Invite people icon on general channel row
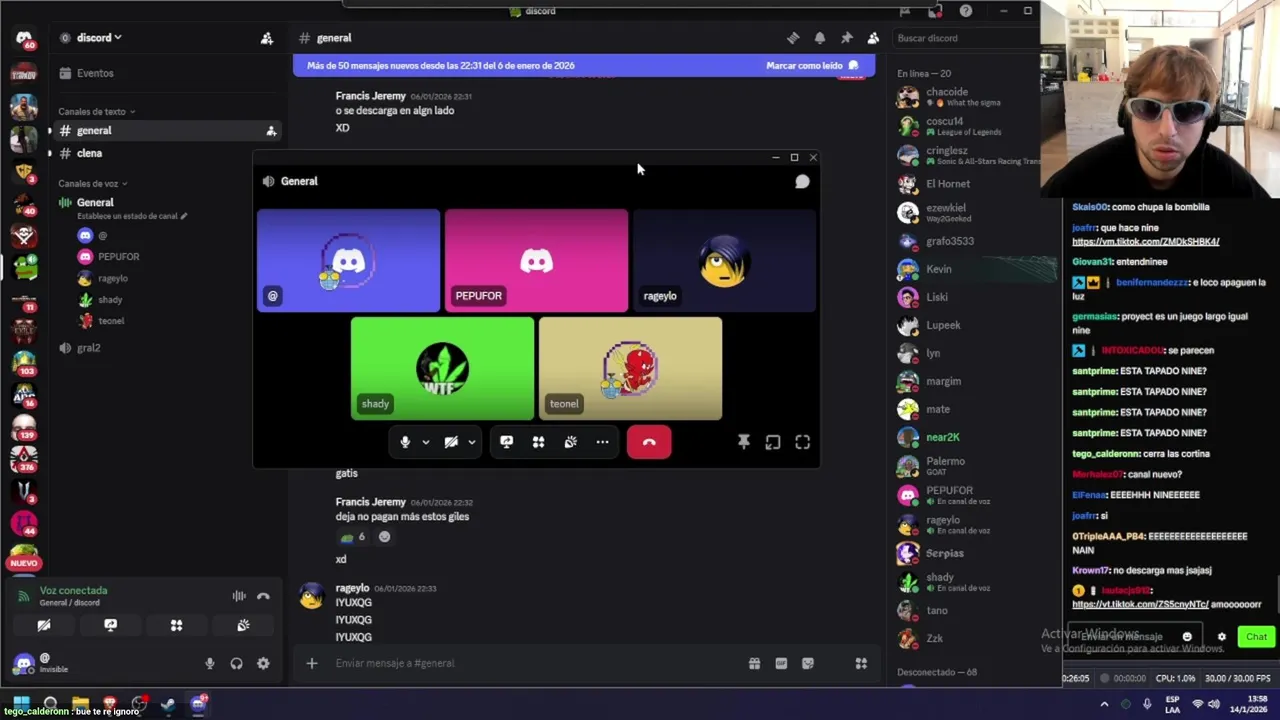Viewport: 1280px width, 720px height. tap(271, 131)
